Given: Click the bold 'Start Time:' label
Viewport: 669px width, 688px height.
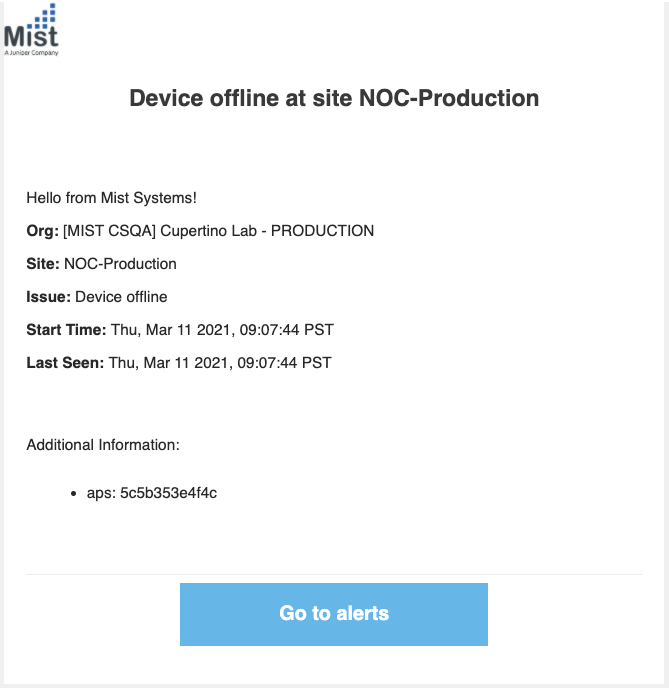Looking at the screenshot, I should coord(65,330).
